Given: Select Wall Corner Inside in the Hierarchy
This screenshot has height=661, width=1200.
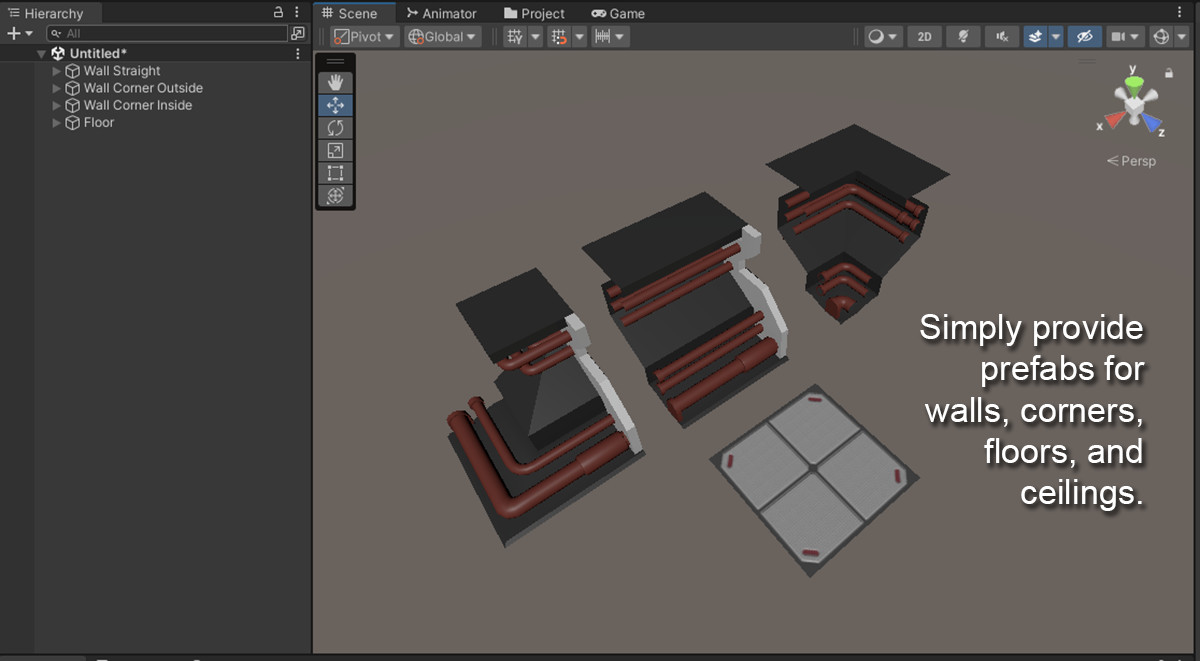Looking at the screenshot, I should pos(134,105).
